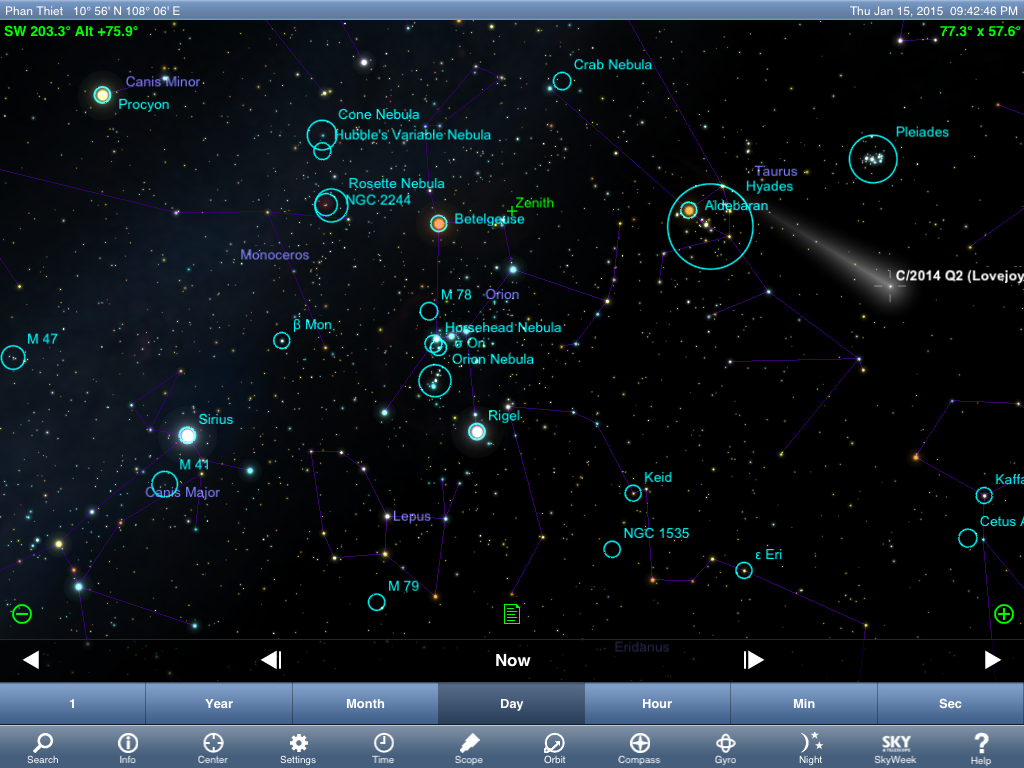
Task: Select the Month time unit tab
Action: [365, 704]
